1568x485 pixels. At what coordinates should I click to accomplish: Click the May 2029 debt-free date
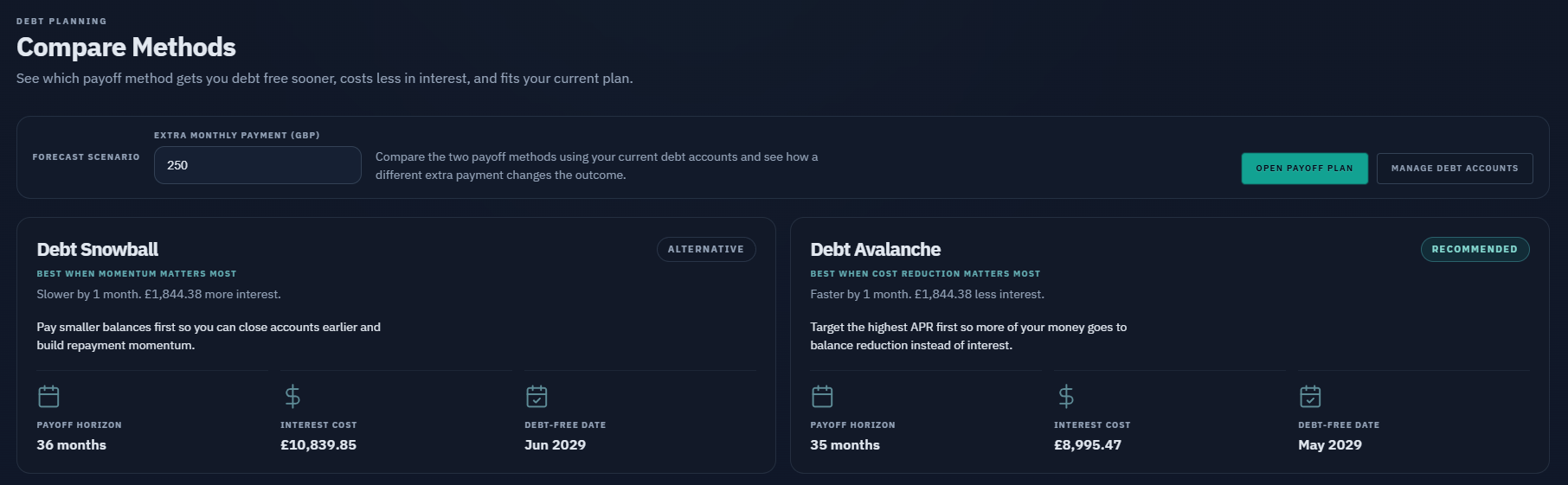tap(1330, 445)
